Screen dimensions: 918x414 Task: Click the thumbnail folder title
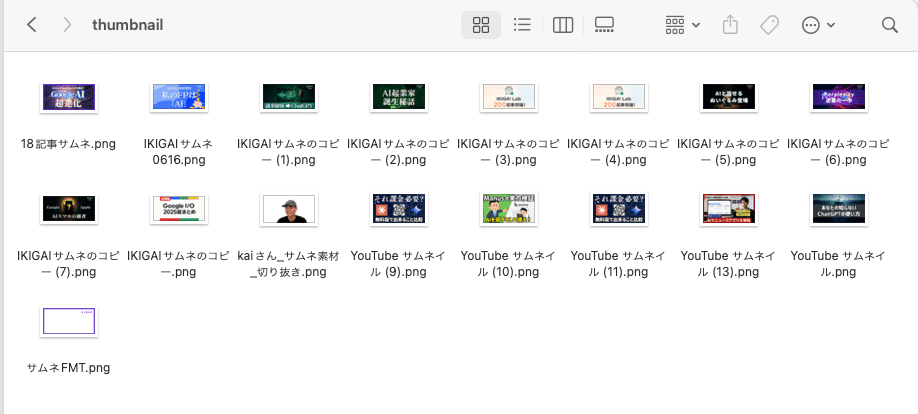point(127,25)
